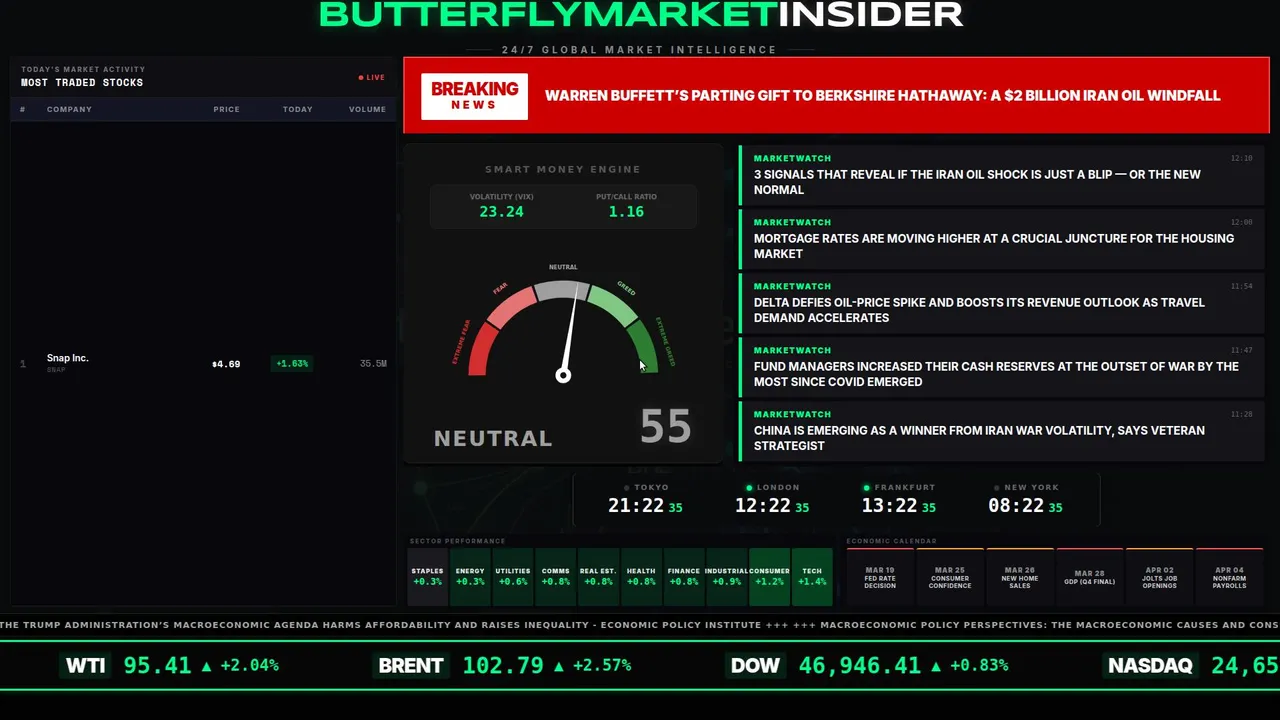This screenshot has height=720, width=1280.
Task: Click the WTI up-arrow indicator
Action: (x=206, y=665)
